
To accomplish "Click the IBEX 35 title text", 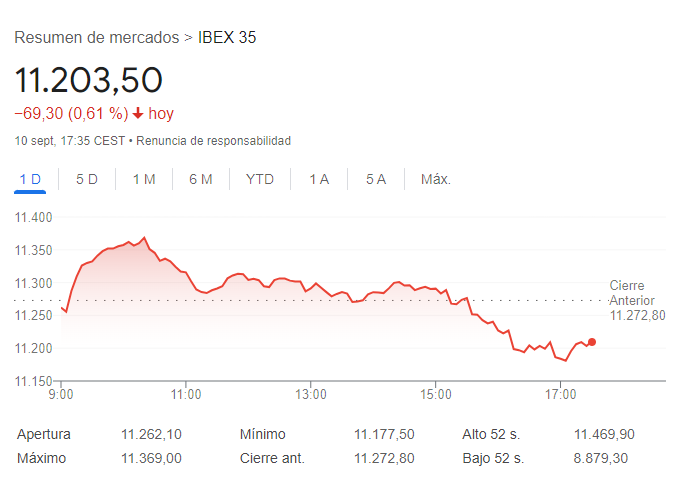I will pos(227,38).
